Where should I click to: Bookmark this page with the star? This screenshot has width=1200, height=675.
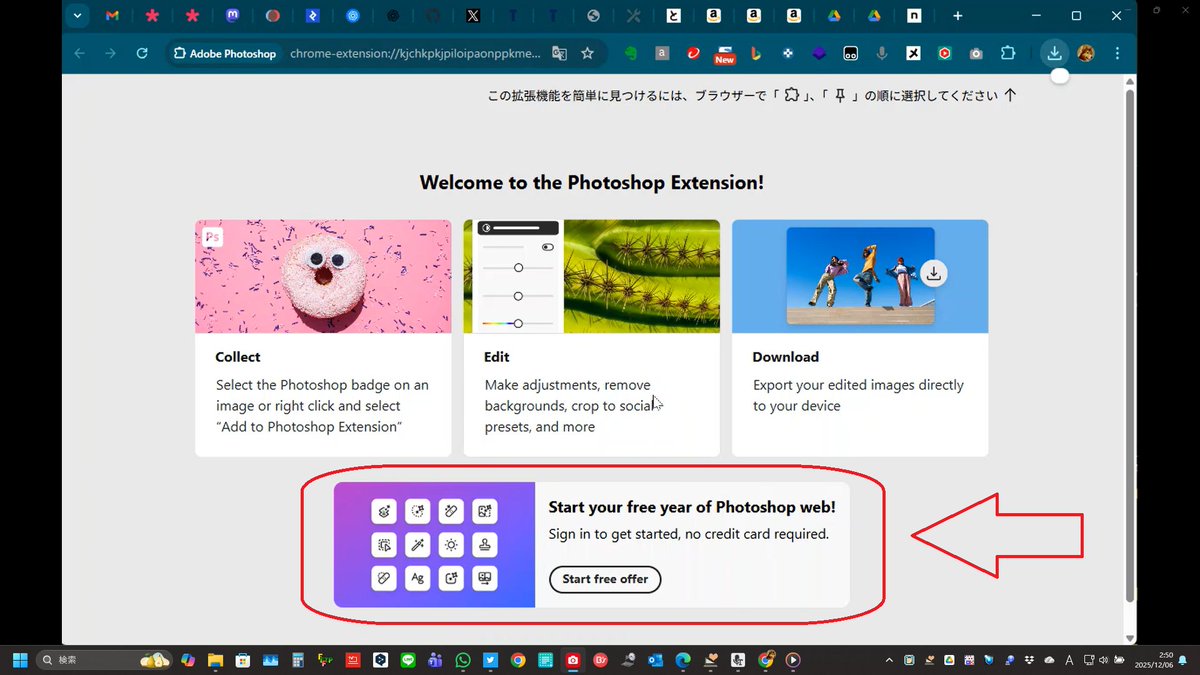pos(588,53)
